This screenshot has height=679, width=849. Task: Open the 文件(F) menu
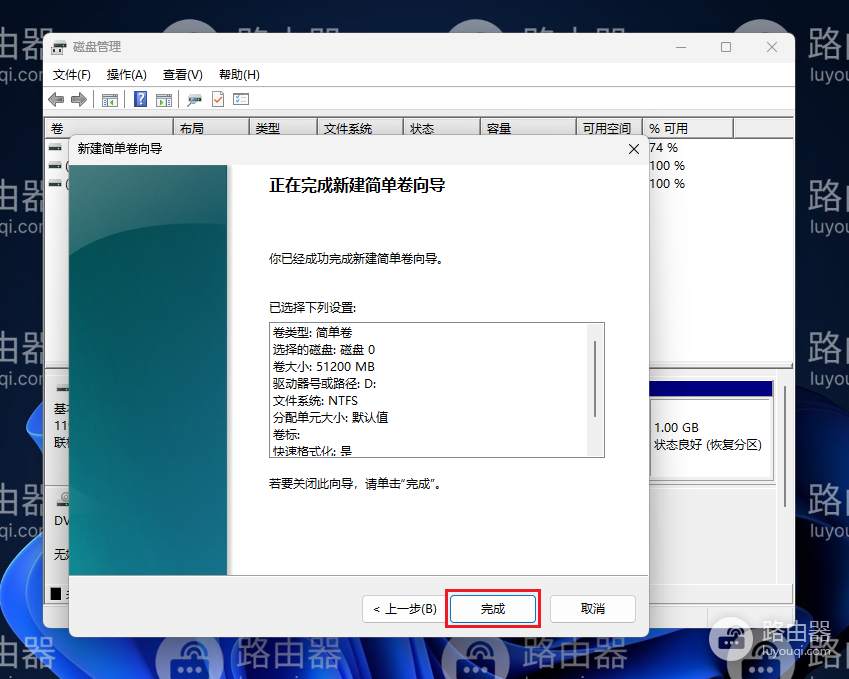[71, 75]
